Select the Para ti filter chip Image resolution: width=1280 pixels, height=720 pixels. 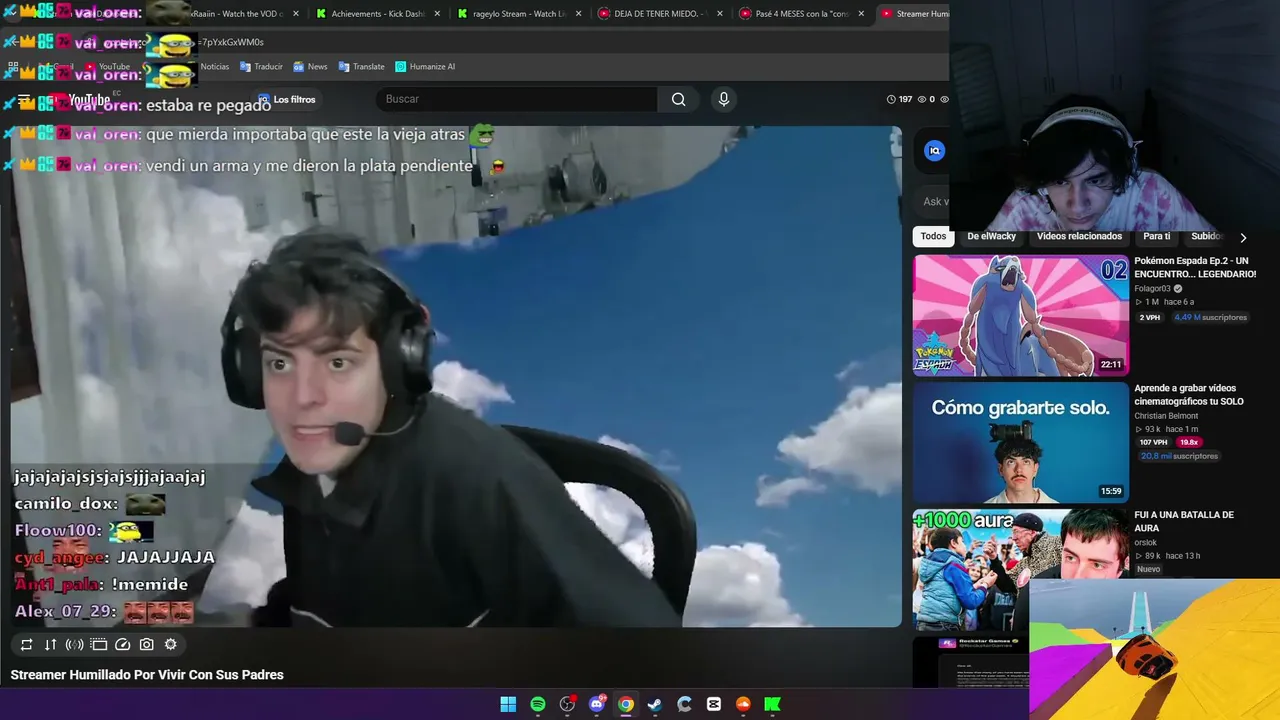[x=1157, y=237]
